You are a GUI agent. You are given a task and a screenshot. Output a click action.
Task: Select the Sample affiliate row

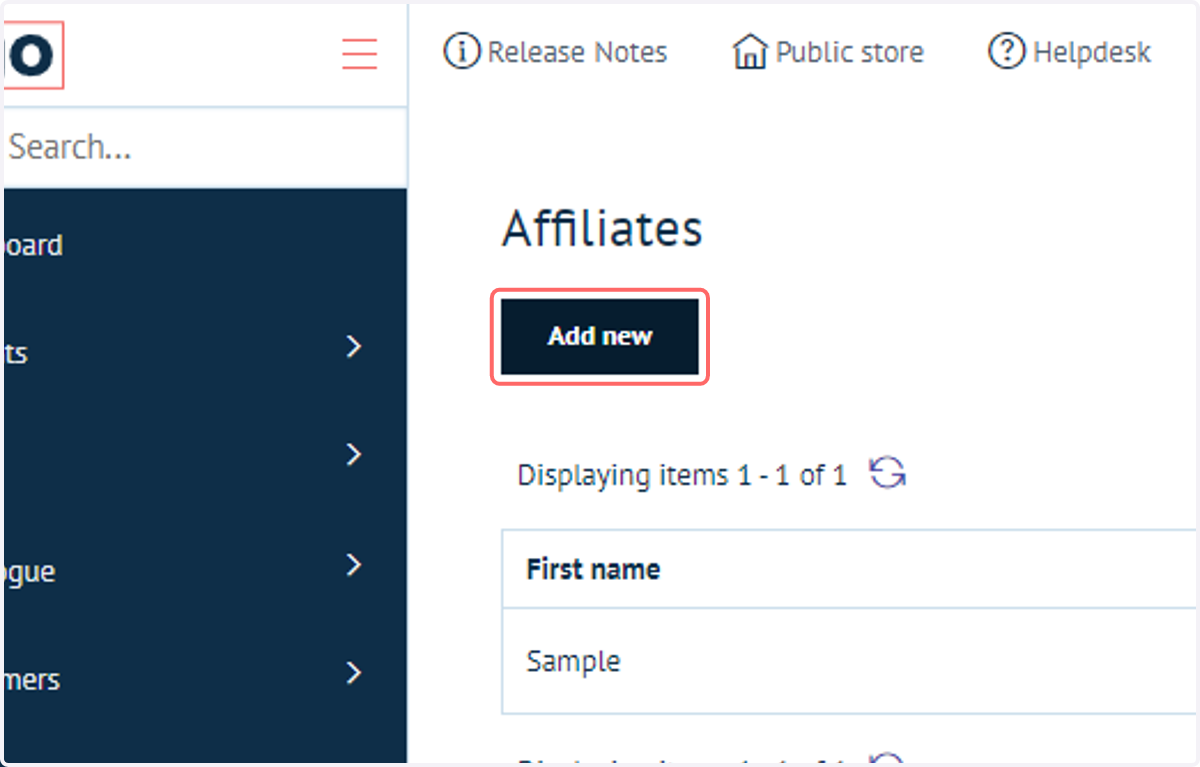click(850, 661)
